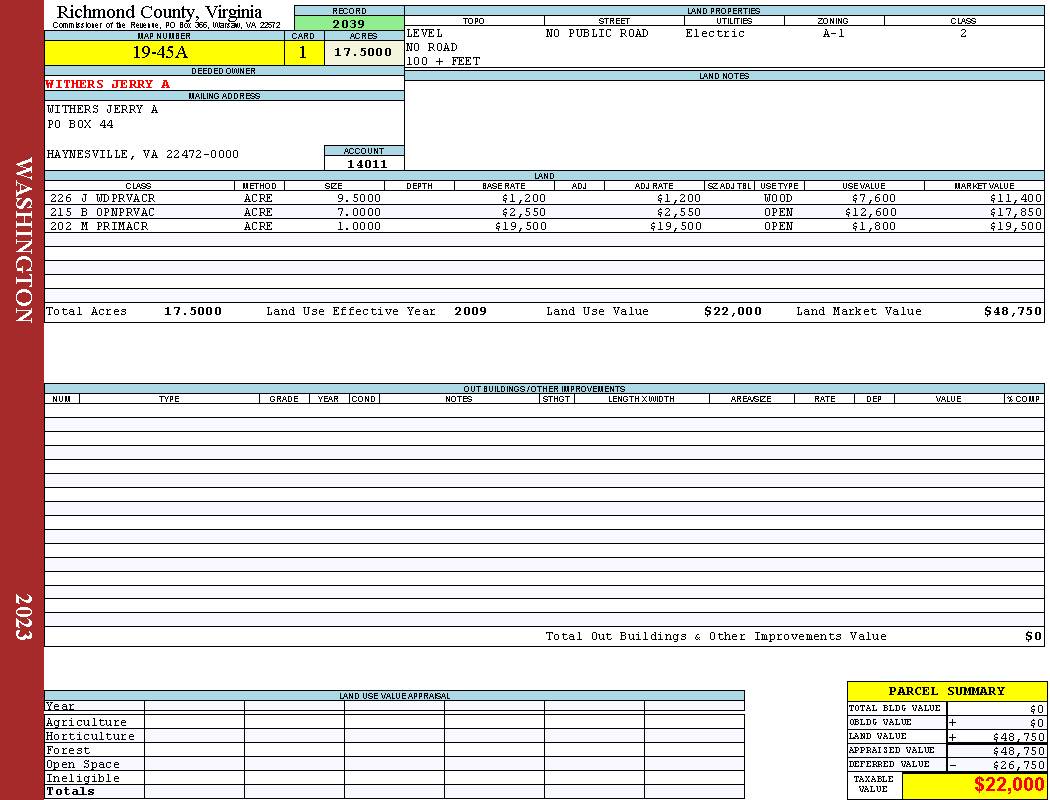Click the Open Space row label
Screen dimensions: 1050x800
tap(82, 765)
